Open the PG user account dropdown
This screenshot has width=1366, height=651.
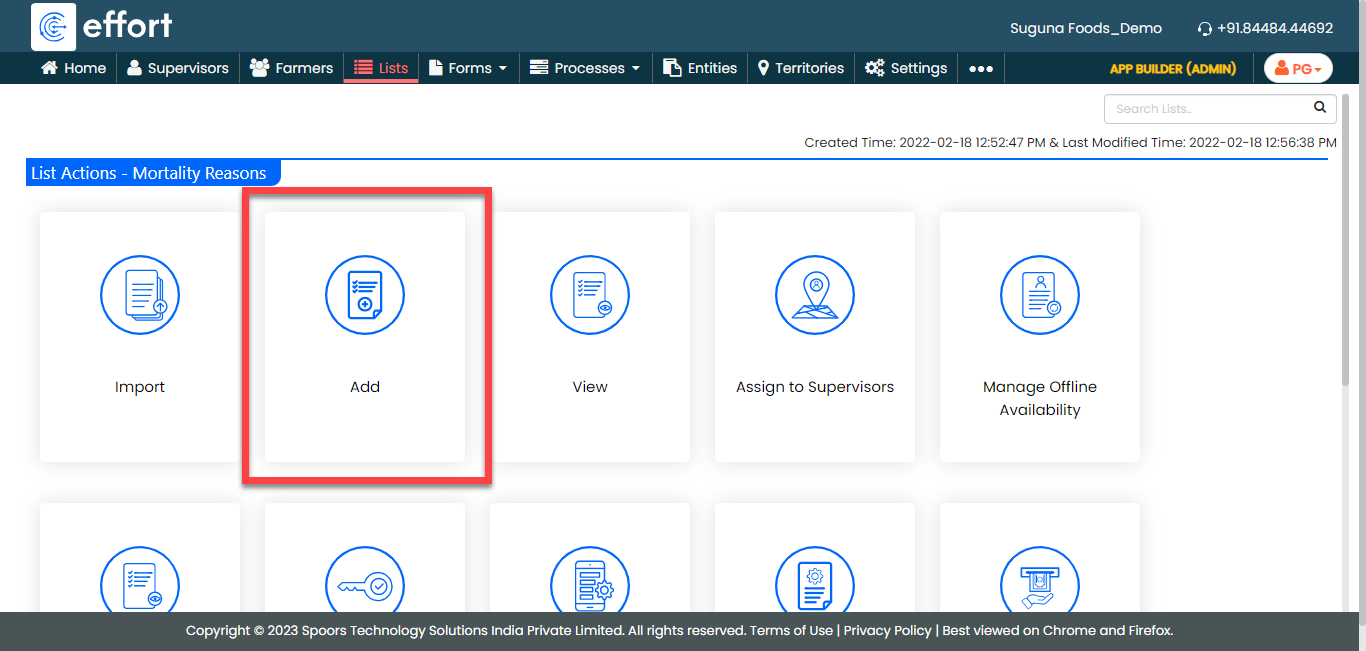pos(1298,68)
